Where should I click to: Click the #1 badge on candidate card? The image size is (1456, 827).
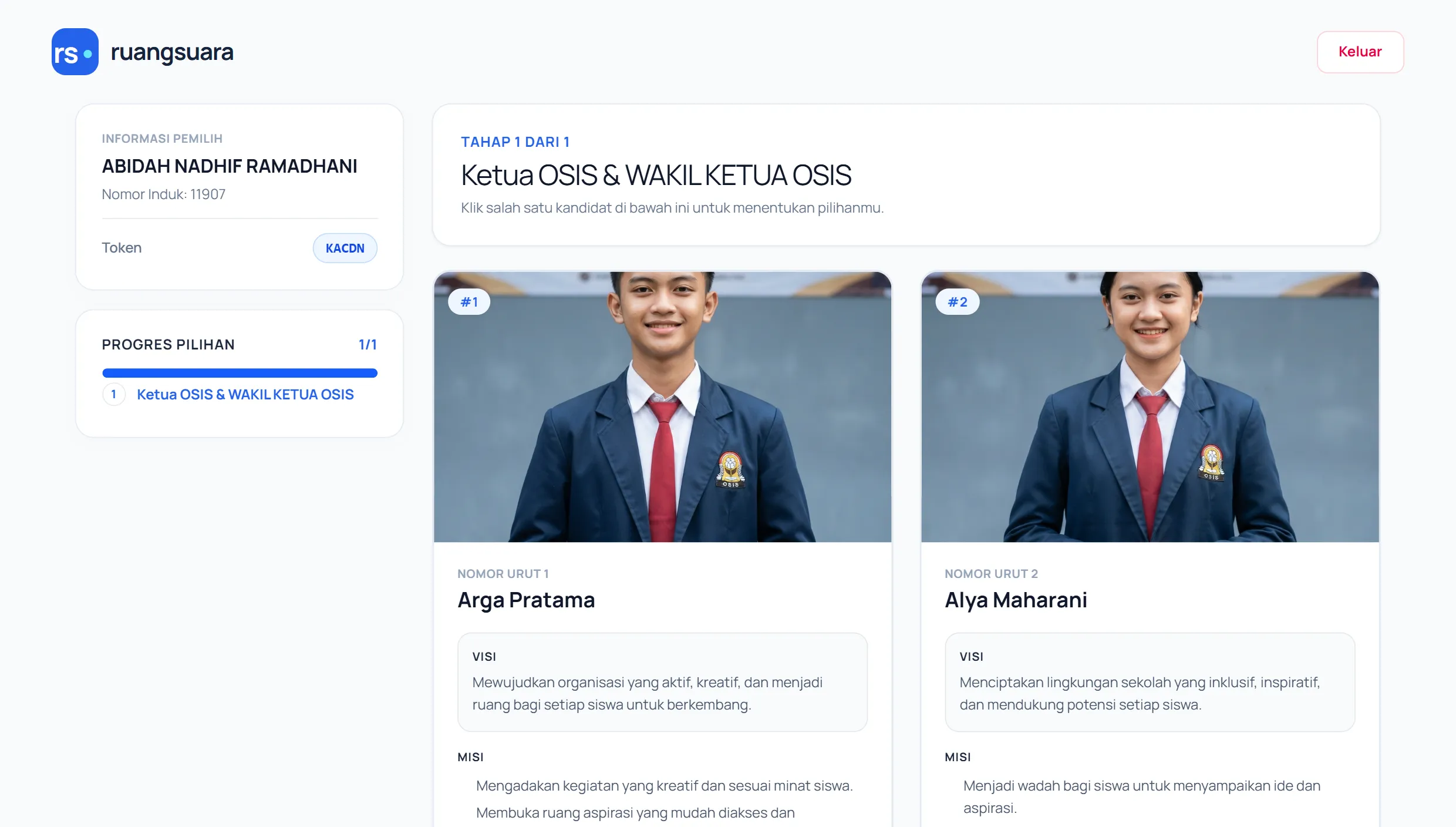click(x=469, y=302)
